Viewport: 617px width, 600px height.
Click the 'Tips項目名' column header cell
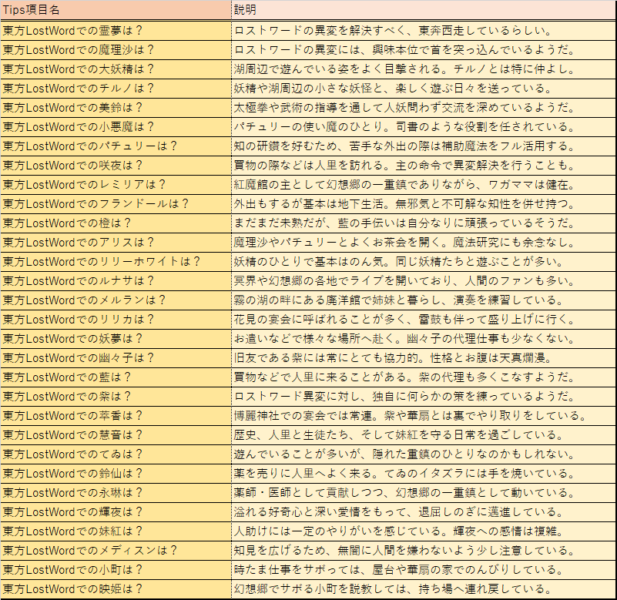pyautogui.click(x=115, y=12)
